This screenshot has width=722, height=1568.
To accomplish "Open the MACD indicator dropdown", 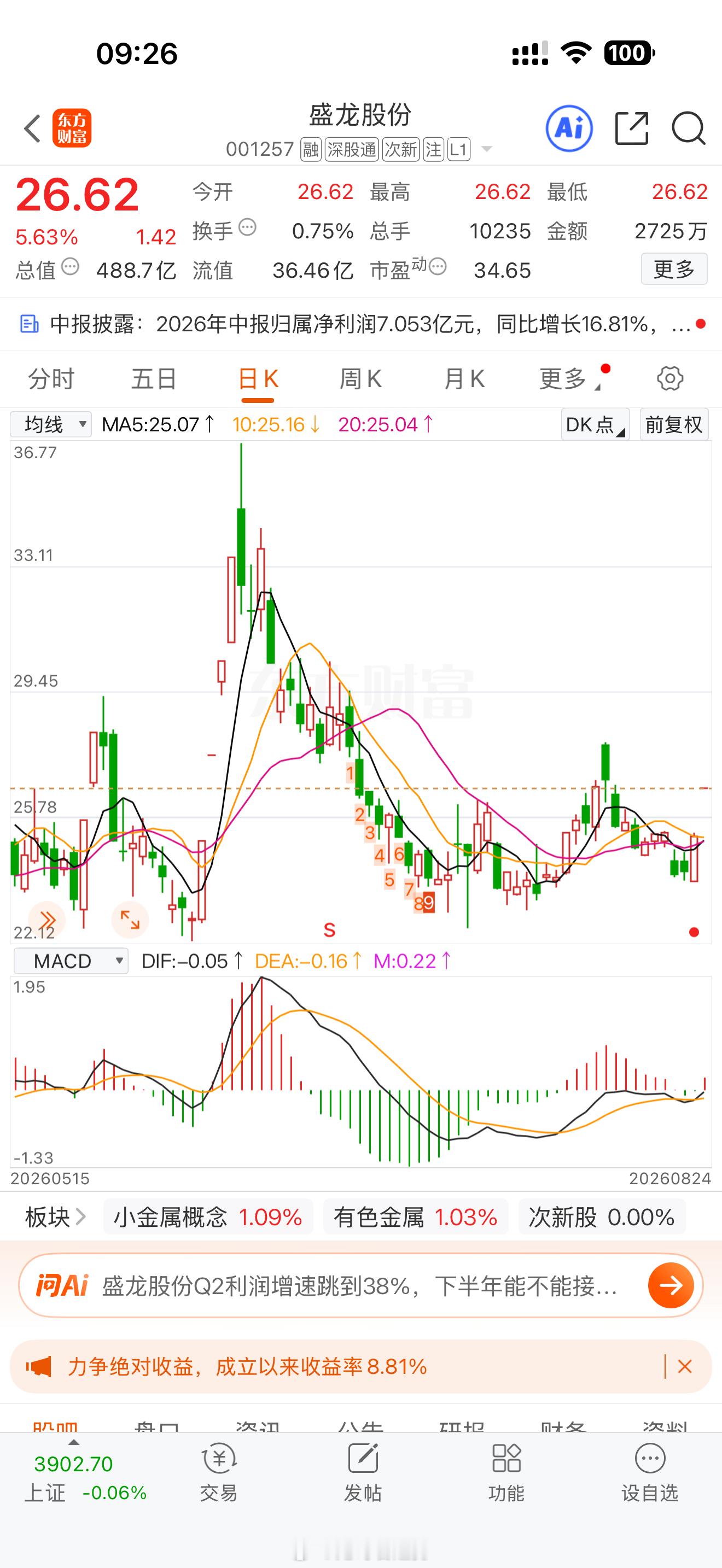I will pos(71,961).
